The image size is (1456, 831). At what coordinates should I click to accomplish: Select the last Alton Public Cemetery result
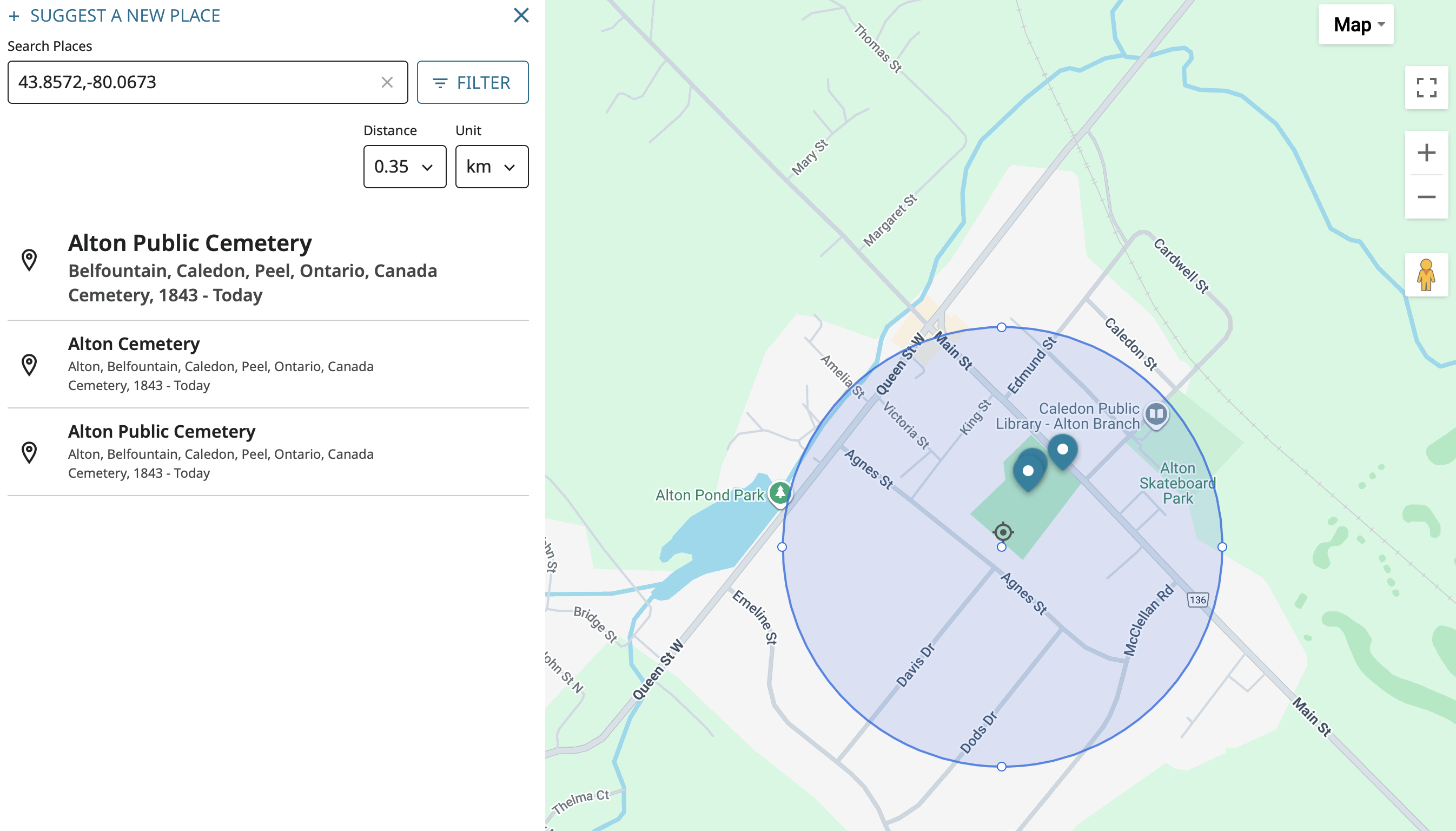162,432
